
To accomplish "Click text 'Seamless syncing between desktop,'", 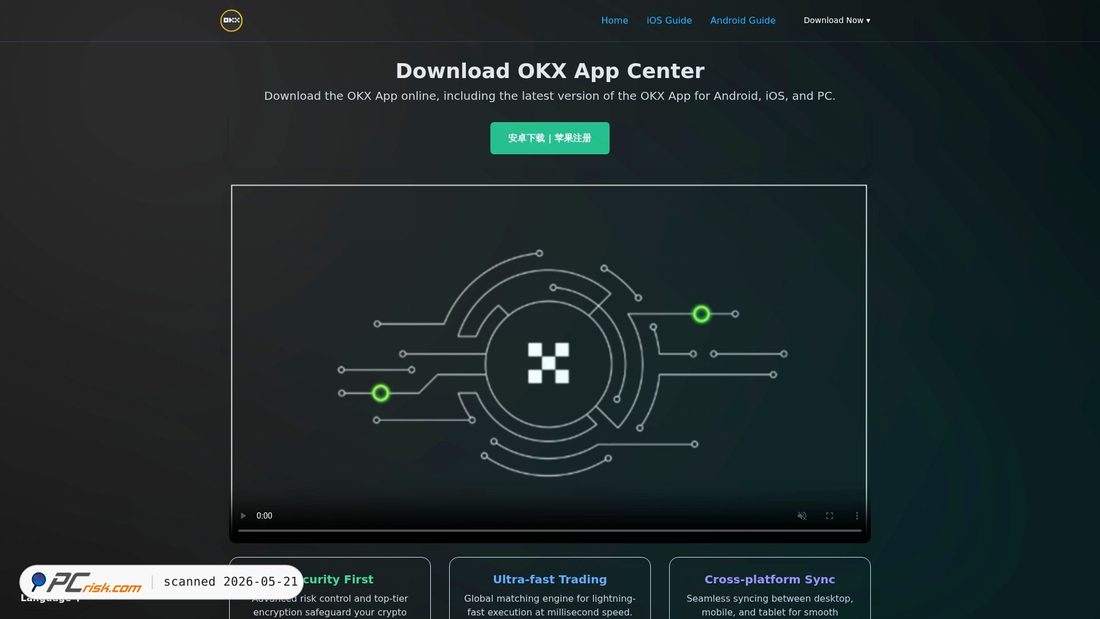I will point(770,599).
